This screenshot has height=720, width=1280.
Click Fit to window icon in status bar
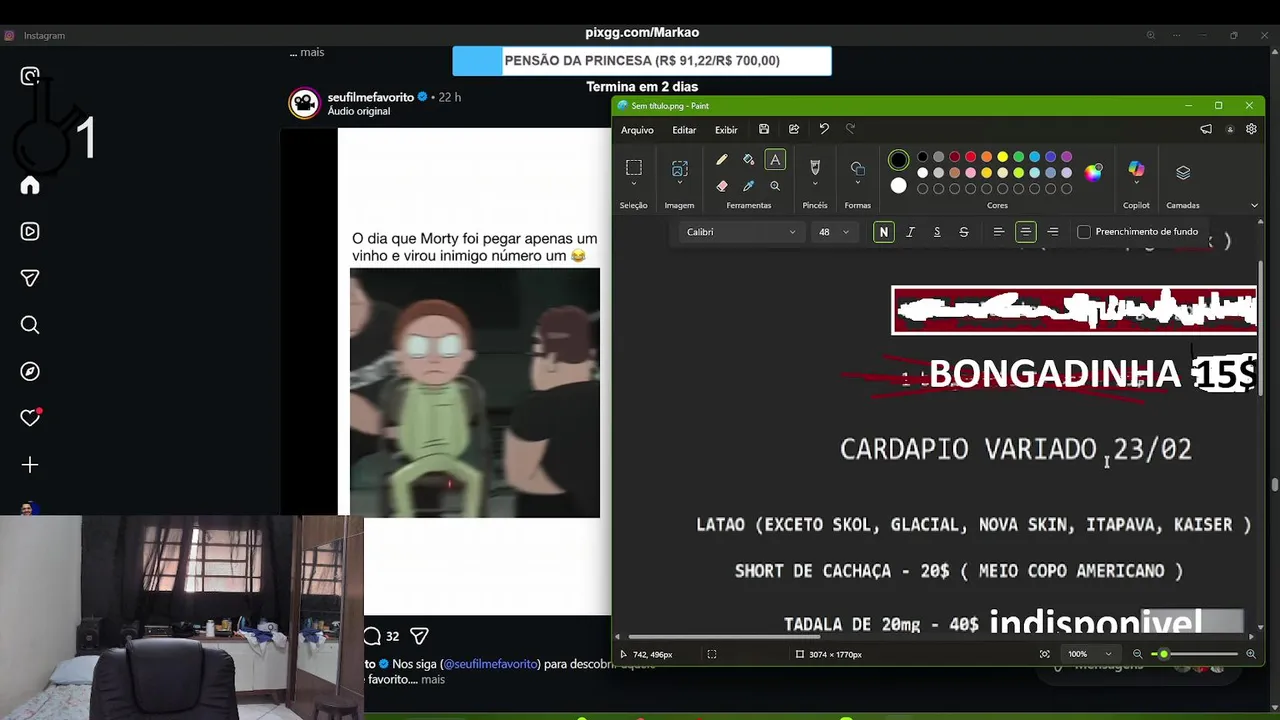pos(1045,654)
